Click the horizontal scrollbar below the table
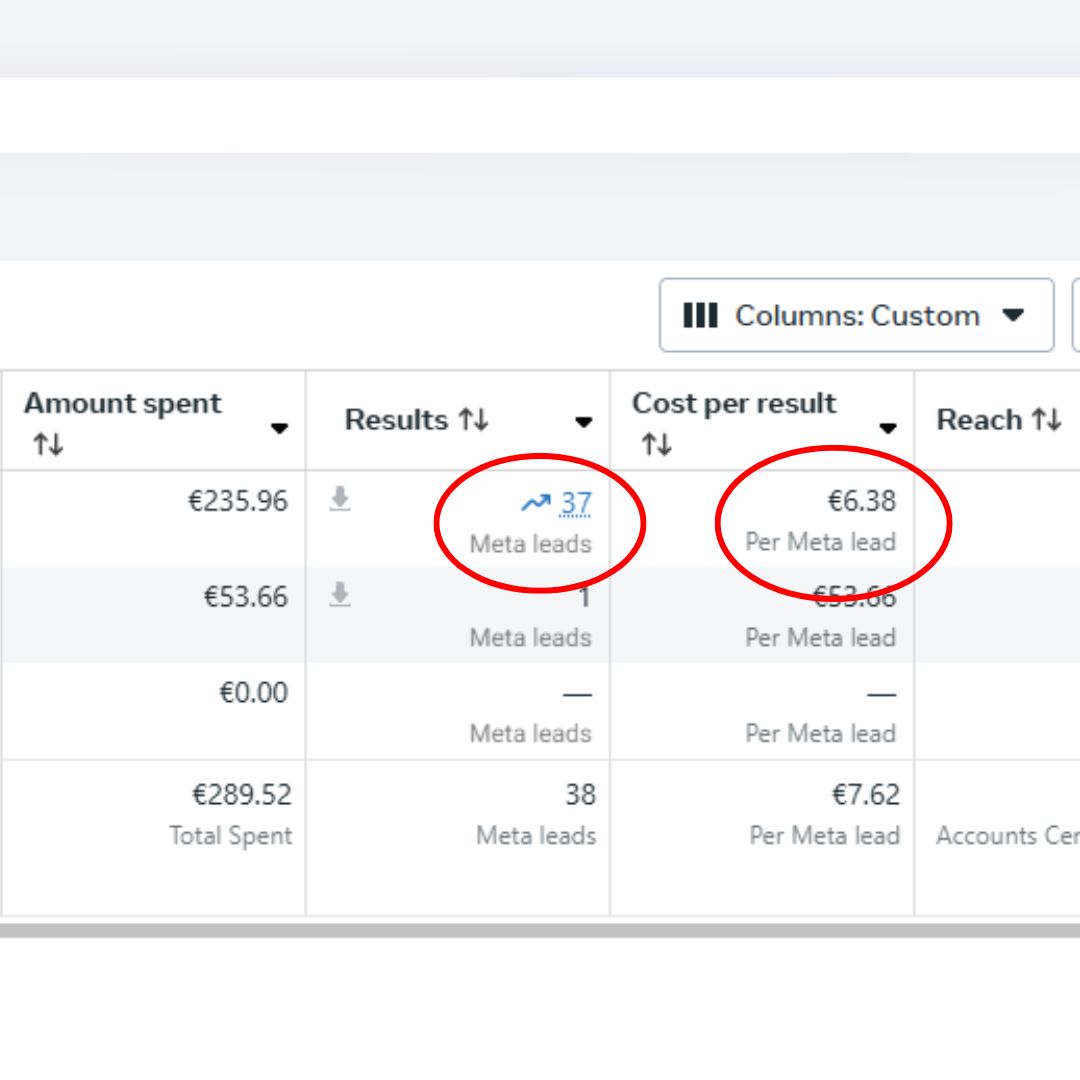Viewport: 1080px width, 1080px height. coord(540,930)
